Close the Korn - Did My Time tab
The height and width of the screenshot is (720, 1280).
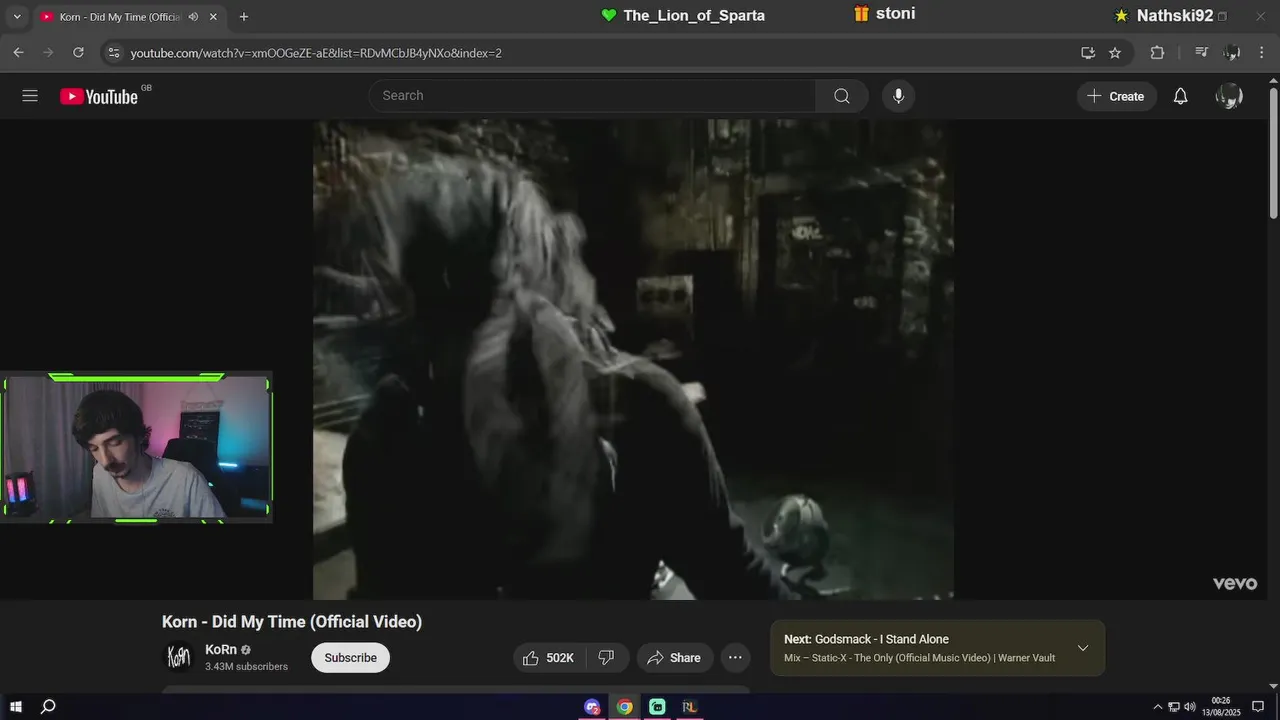213,17
